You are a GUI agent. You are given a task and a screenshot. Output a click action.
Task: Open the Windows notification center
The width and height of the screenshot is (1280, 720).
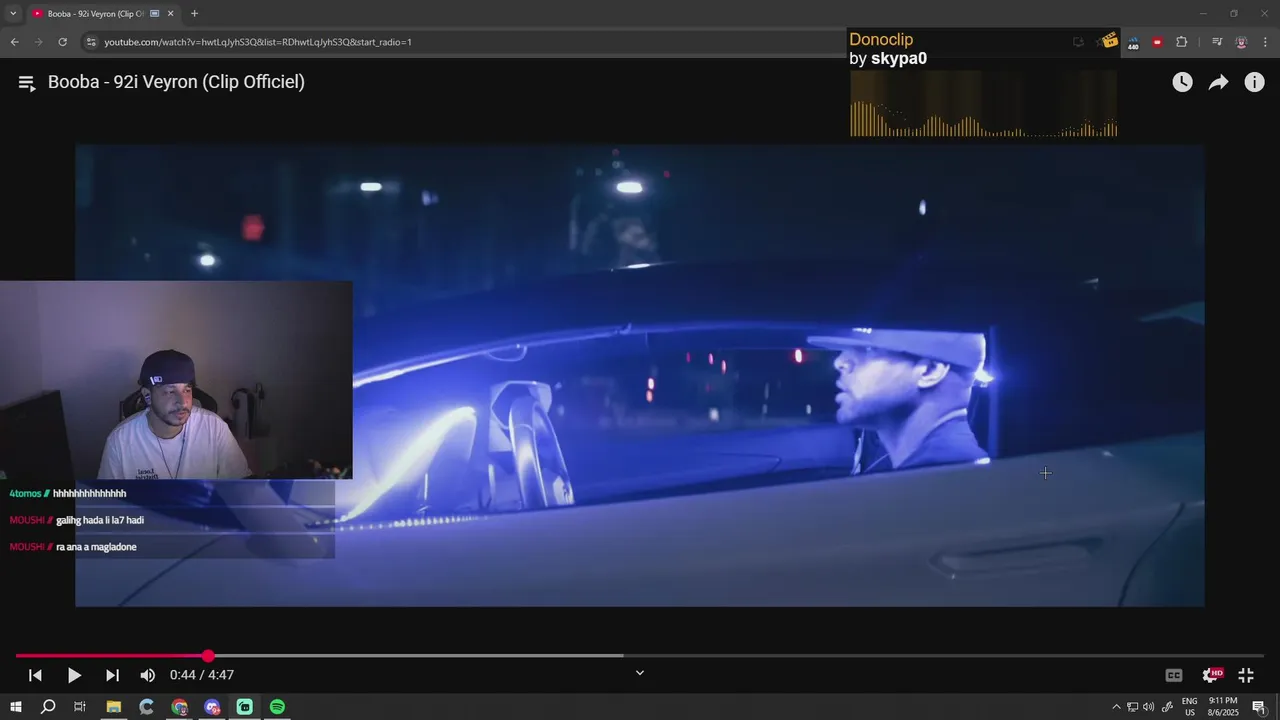(1259, 707)
